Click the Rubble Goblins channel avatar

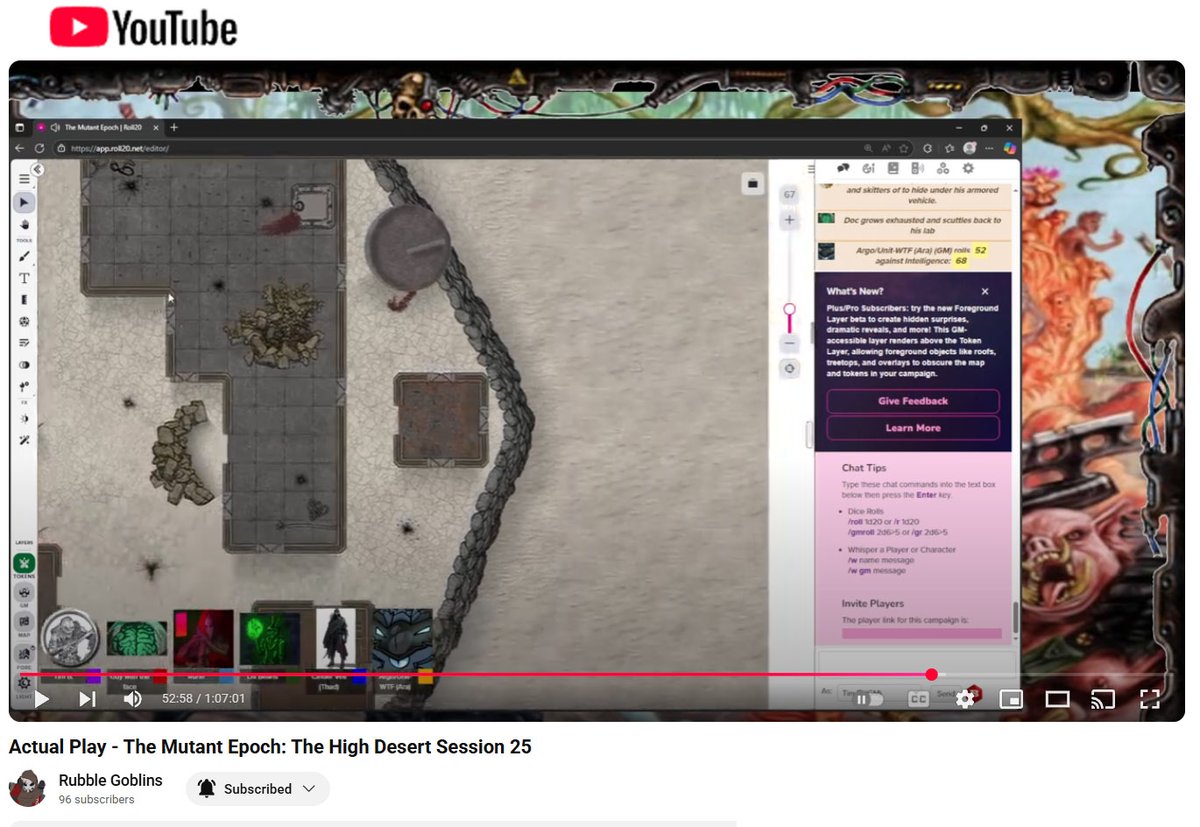28,788
